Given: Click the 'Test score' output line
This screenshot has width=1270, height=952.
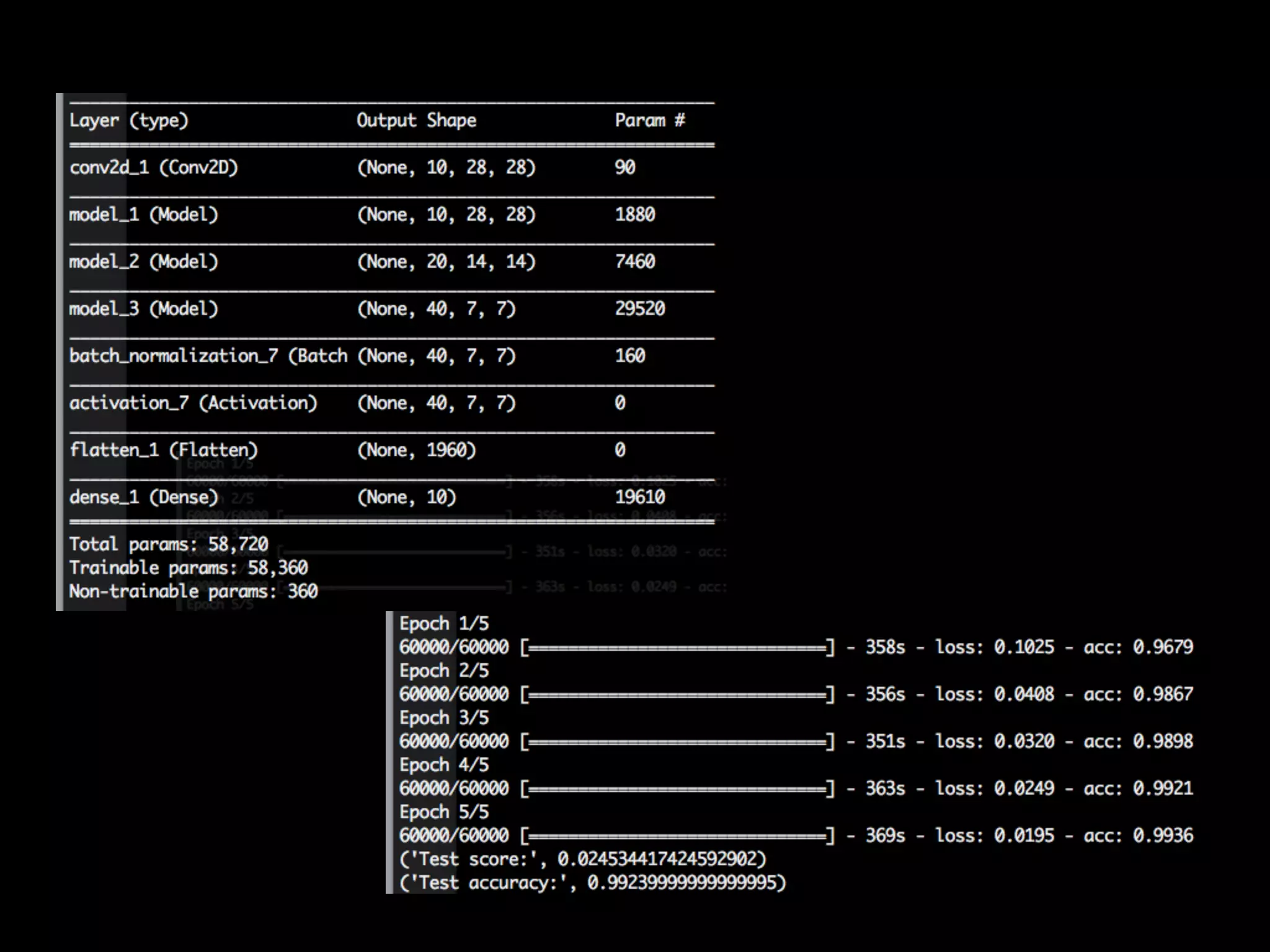Looking at the screenshot, I should [582, 859].
